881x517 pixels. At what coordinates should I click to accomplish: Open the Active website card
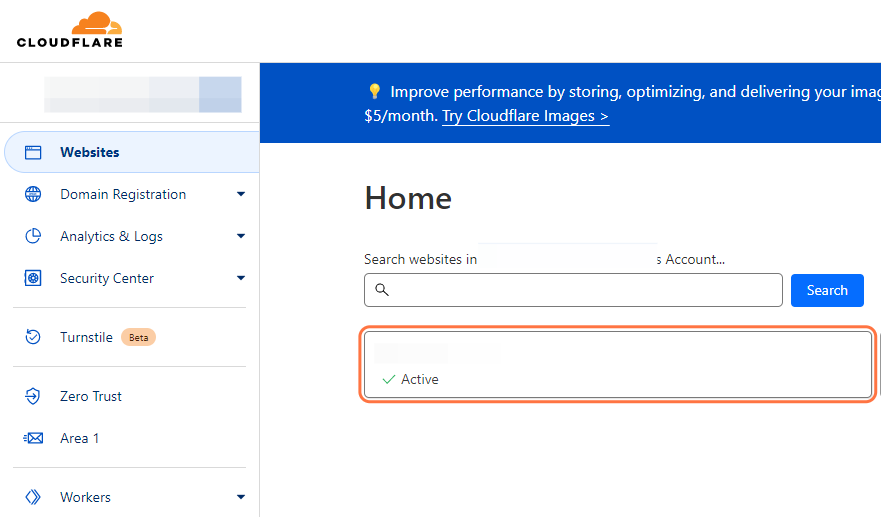[618, 365]
